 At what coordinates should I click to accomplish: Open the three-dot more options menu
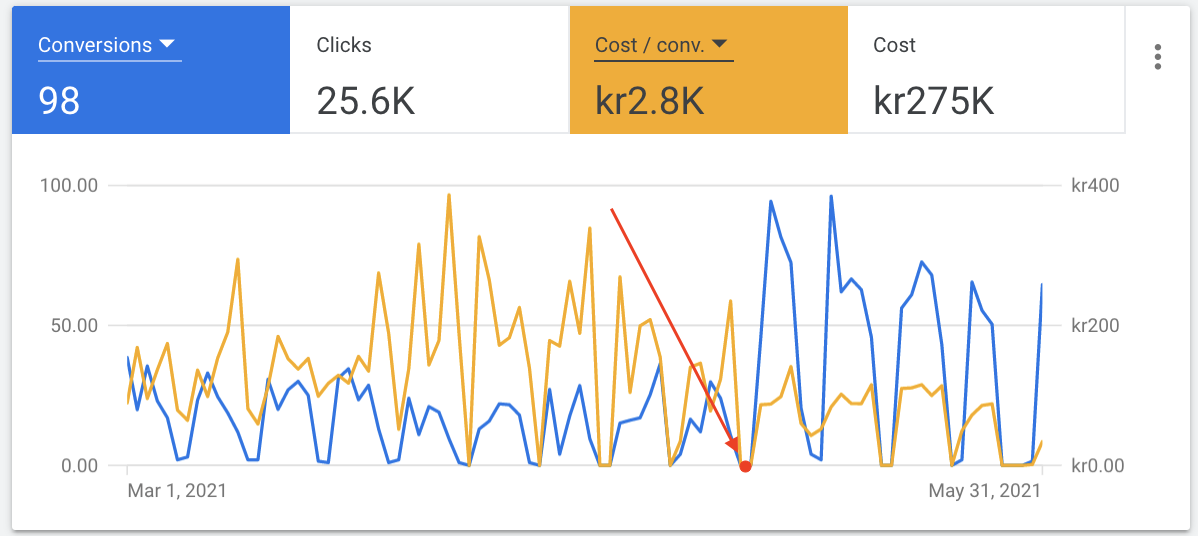point(1157,57)
